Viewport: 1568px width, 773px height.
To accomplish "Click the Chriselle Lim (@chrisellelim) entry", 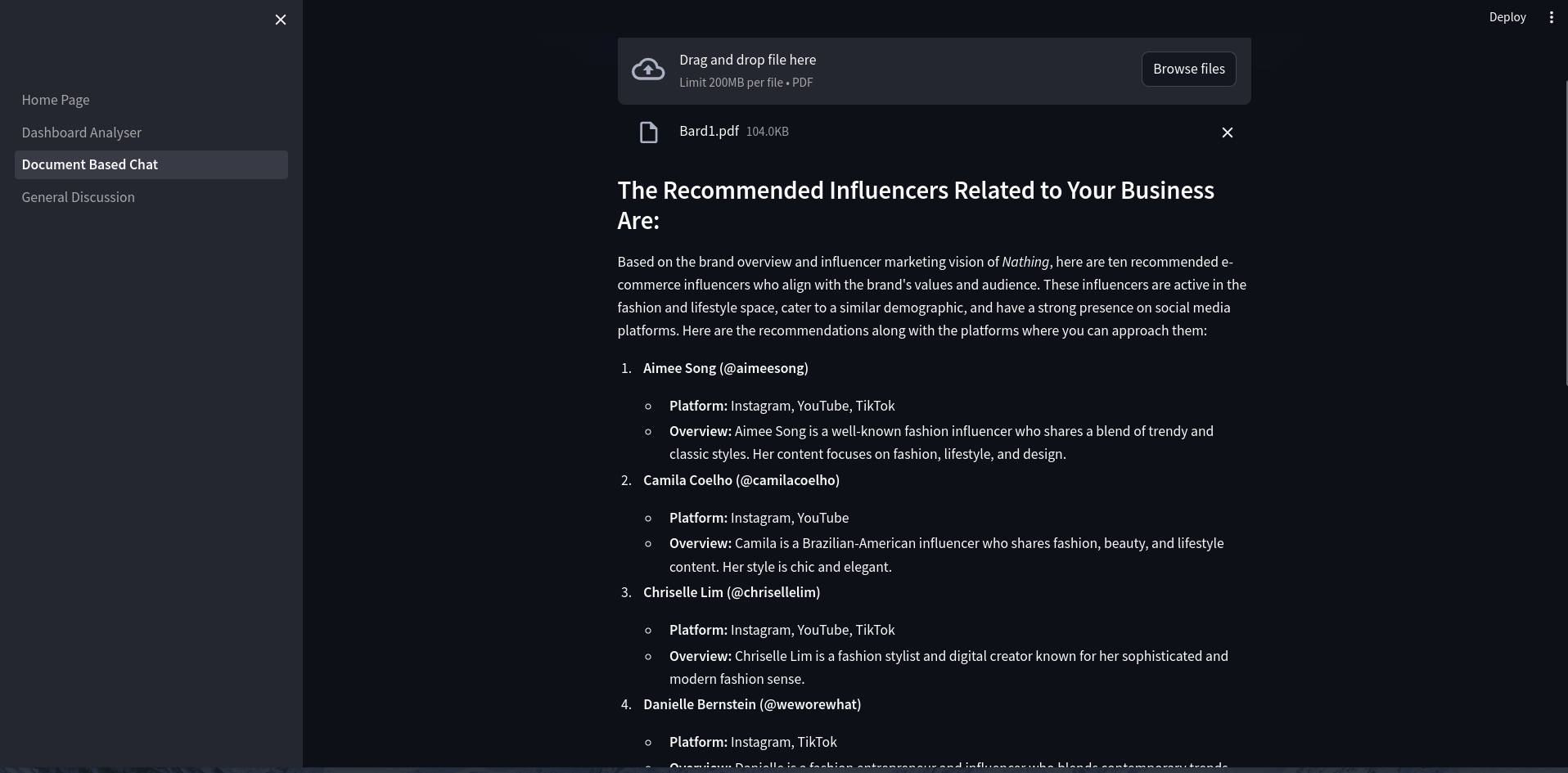I will click(x=731, y=592).
